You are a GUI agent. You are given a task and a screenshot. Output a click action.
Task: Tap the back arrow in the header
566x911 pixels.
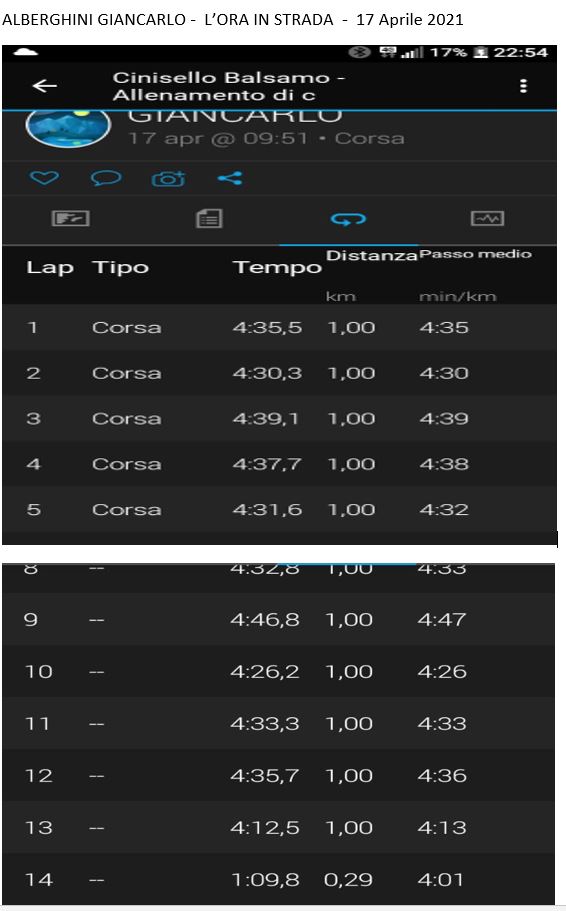pos(45,86)
